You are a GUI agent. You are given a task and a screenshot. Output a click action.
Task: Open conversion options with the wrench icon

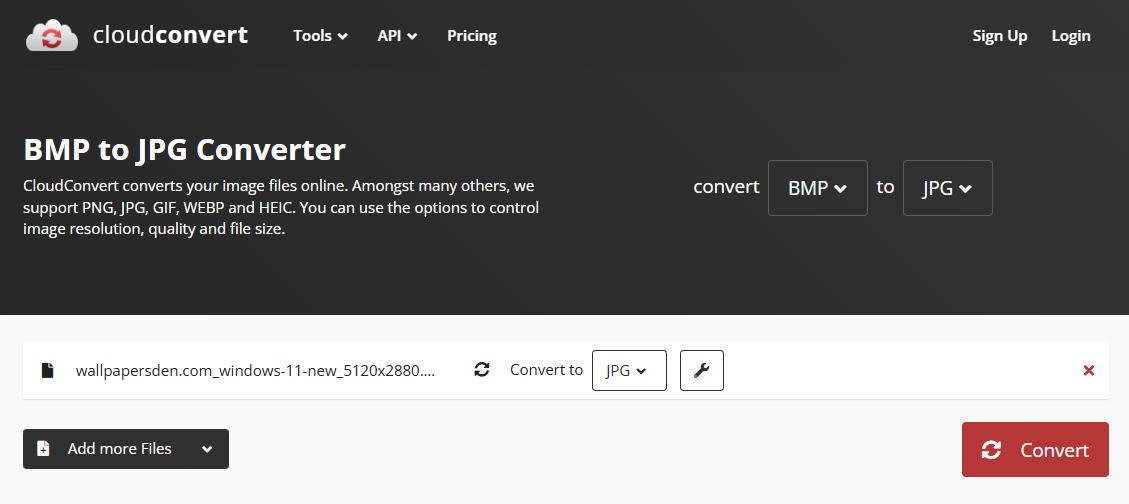point(701,370)
